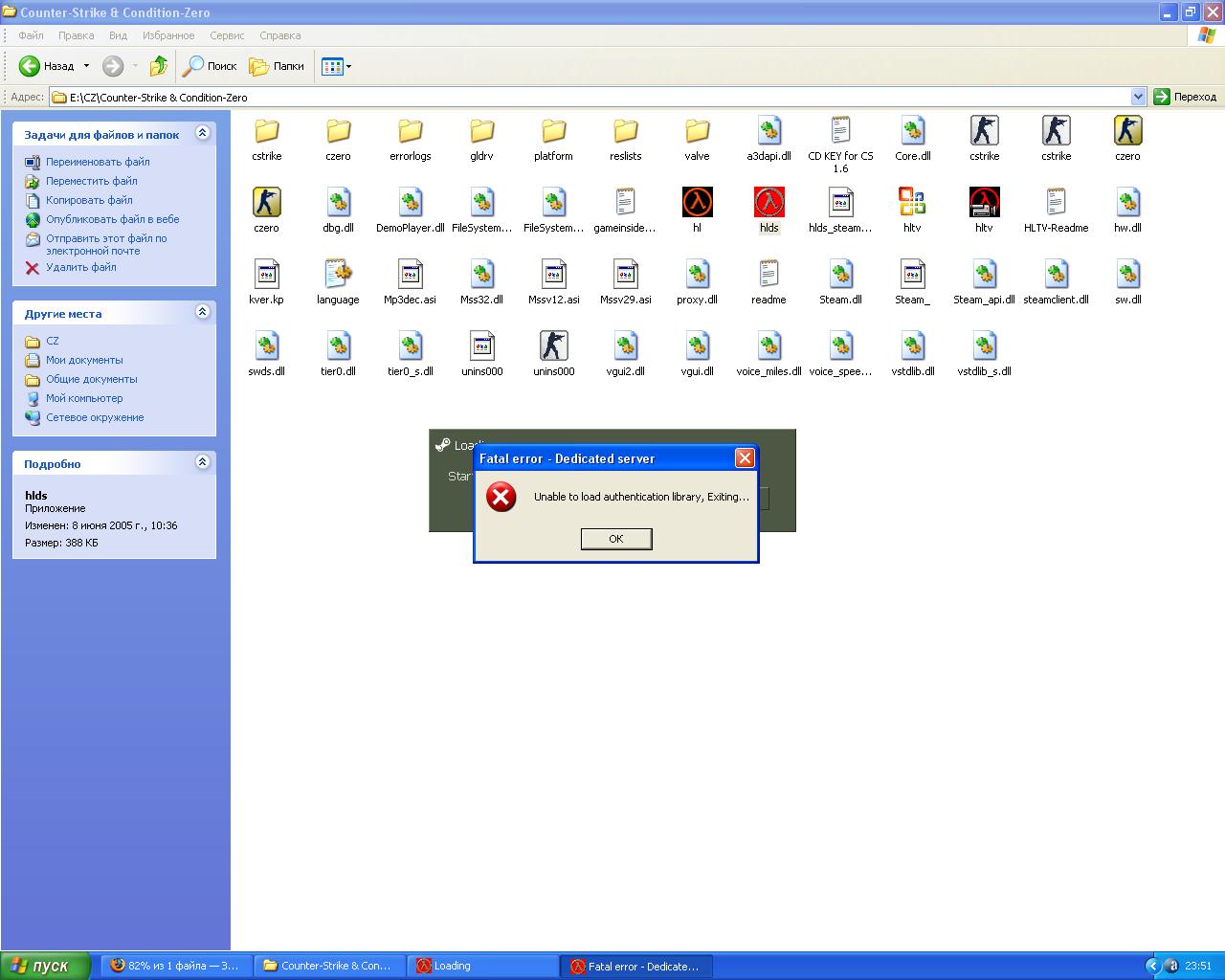This screenshot has width=1225, height=980.
Task: Open the Вид menu
Action: (118, 35)
